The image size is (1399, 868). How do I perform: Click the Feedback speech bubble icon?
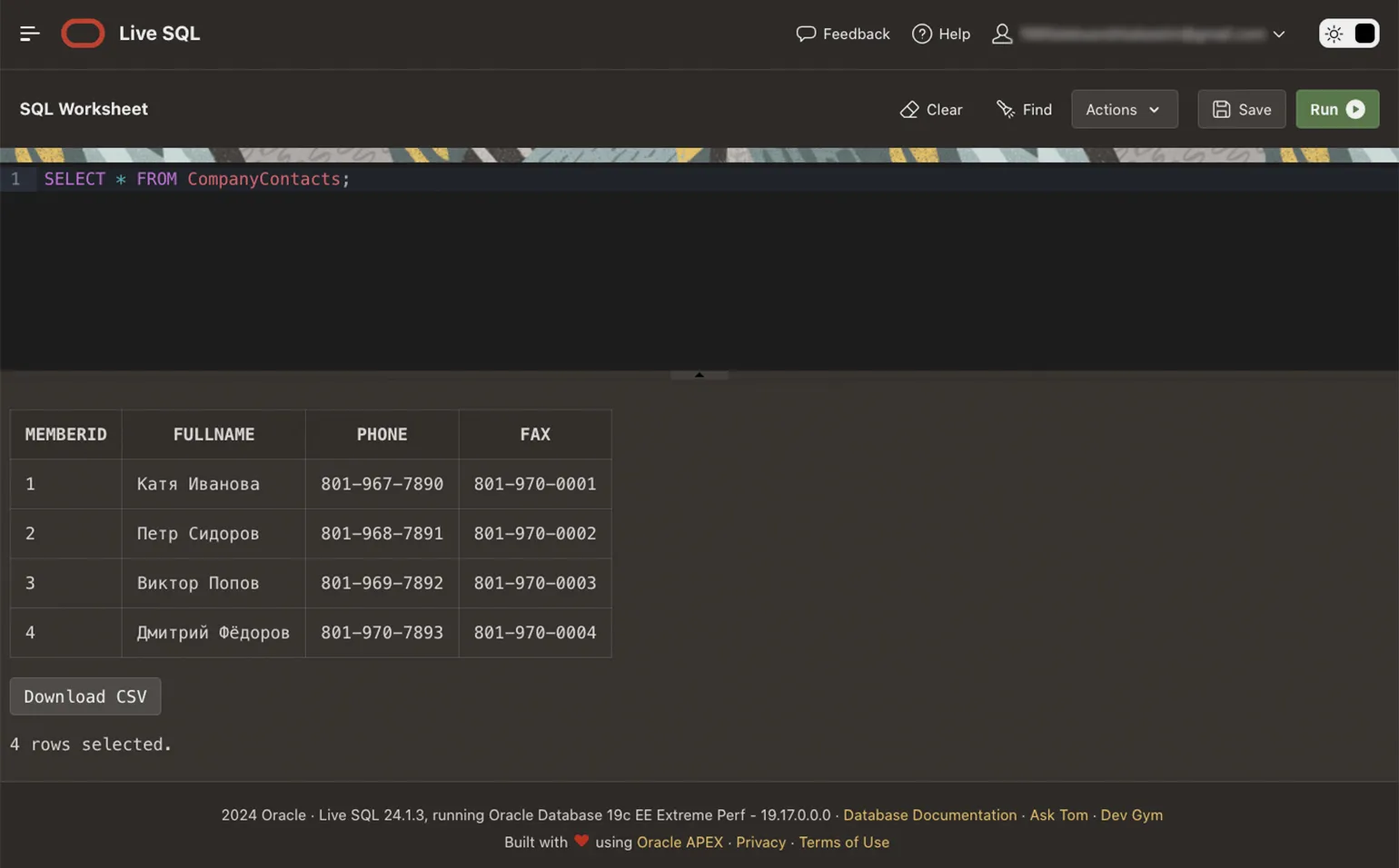coord(805,34)
